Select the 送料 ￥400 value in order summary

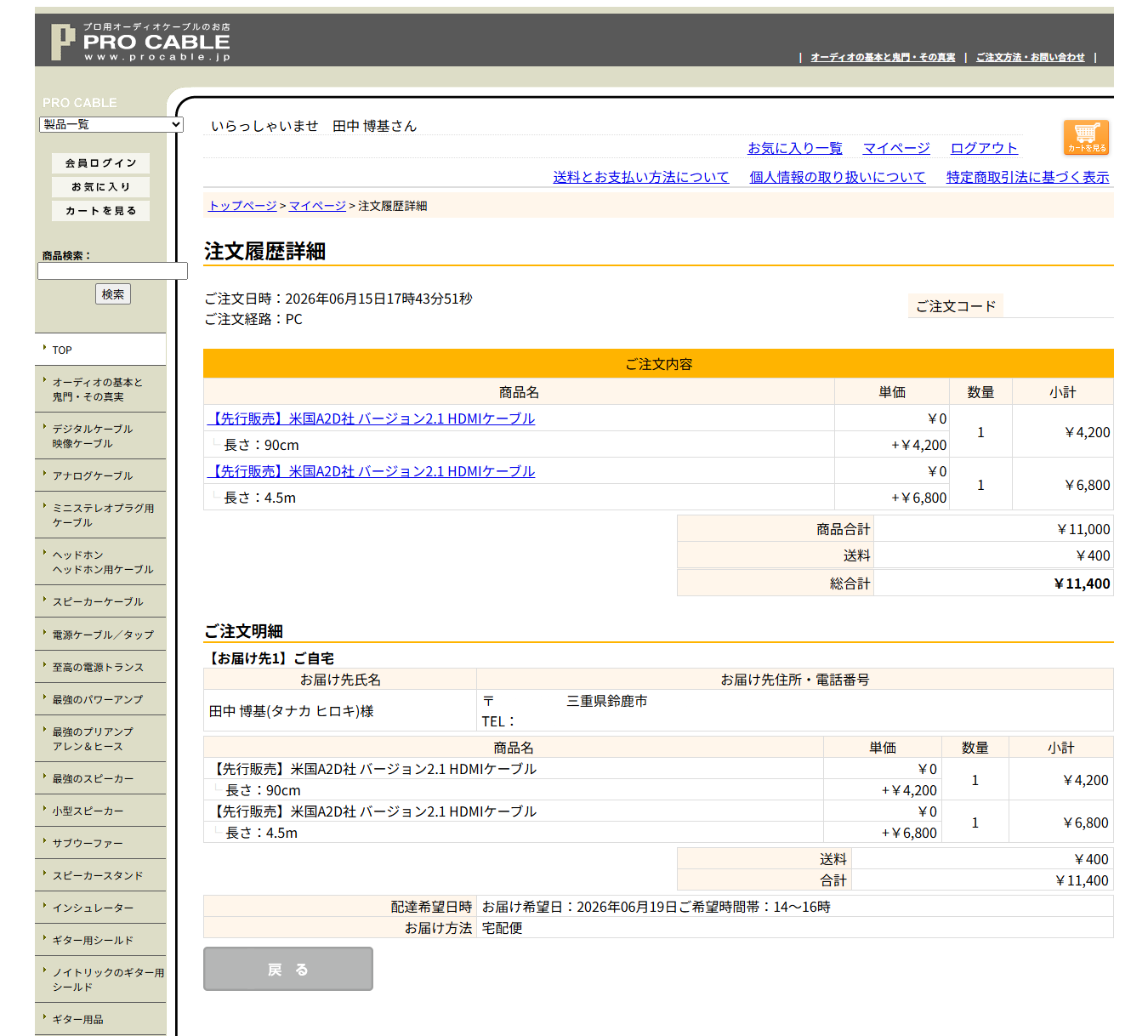[x=1093, y=555]
